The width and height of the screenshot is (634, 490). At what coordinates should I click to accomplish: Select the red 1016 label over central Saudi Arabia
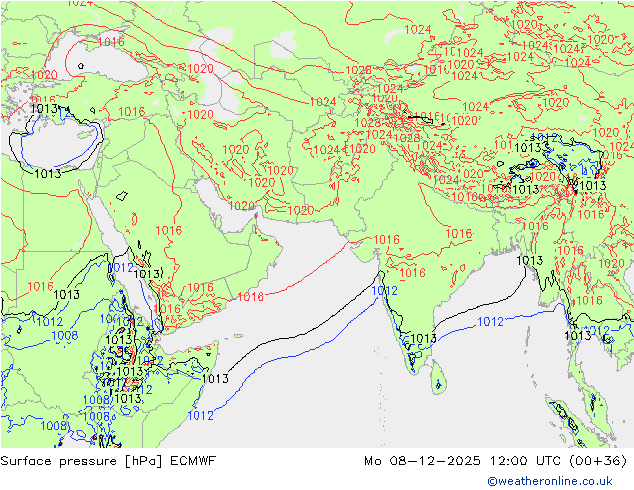pyautogui.click(x=169, y=231)
